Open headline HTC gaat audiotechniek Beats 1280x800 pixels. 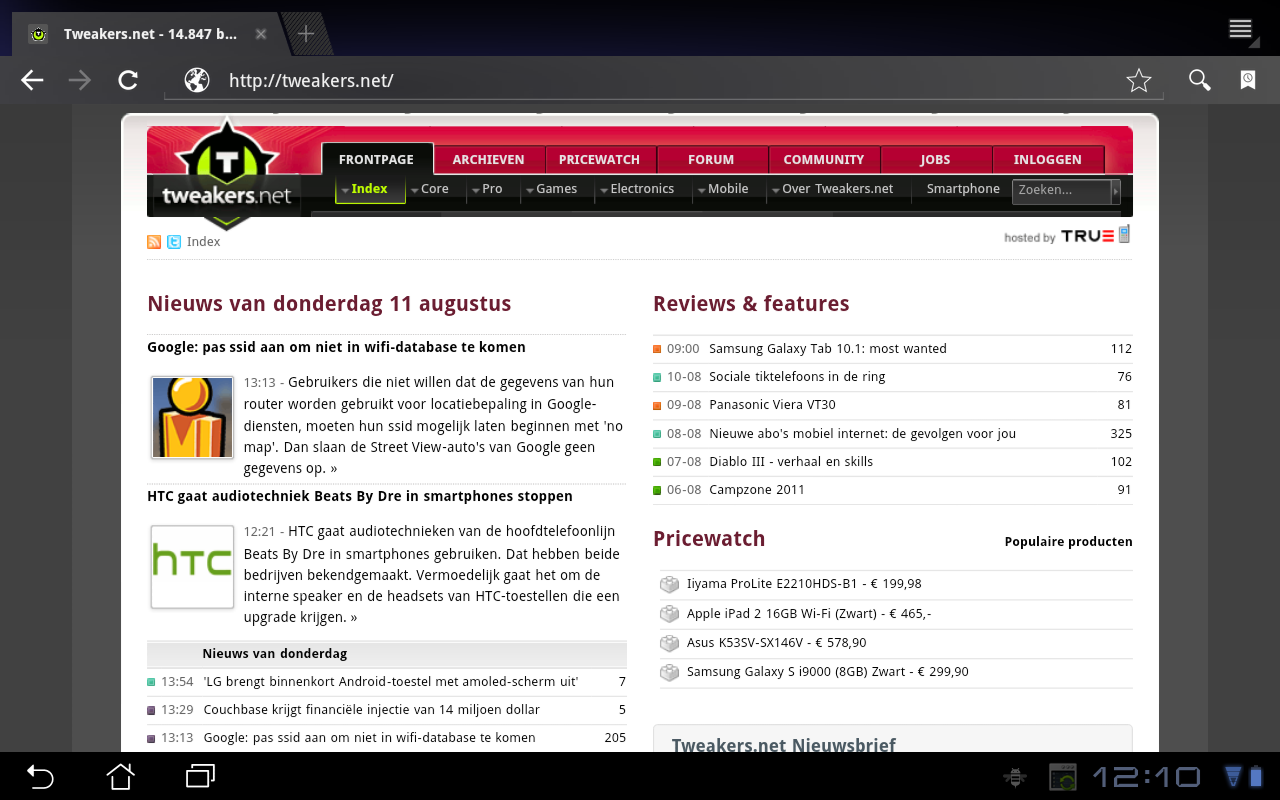point(360,496)
